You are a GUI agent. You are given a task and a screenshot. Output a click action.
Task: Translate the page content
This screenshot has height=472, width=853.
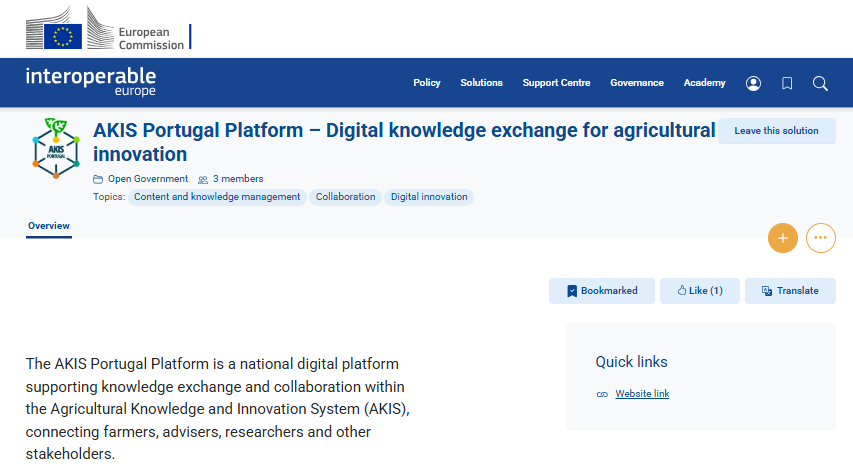790,291
